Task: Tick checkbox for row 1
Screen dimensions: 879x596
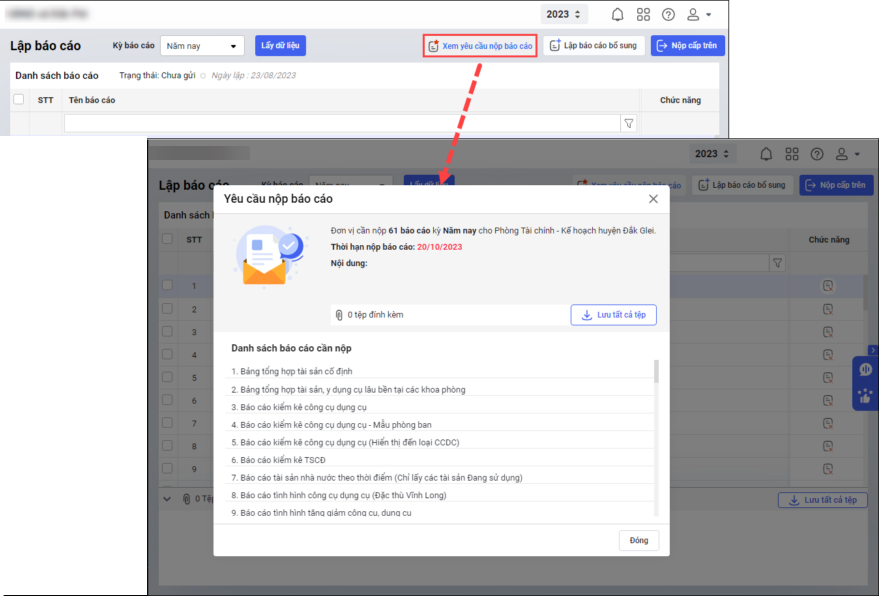Action: click(167, 285)
